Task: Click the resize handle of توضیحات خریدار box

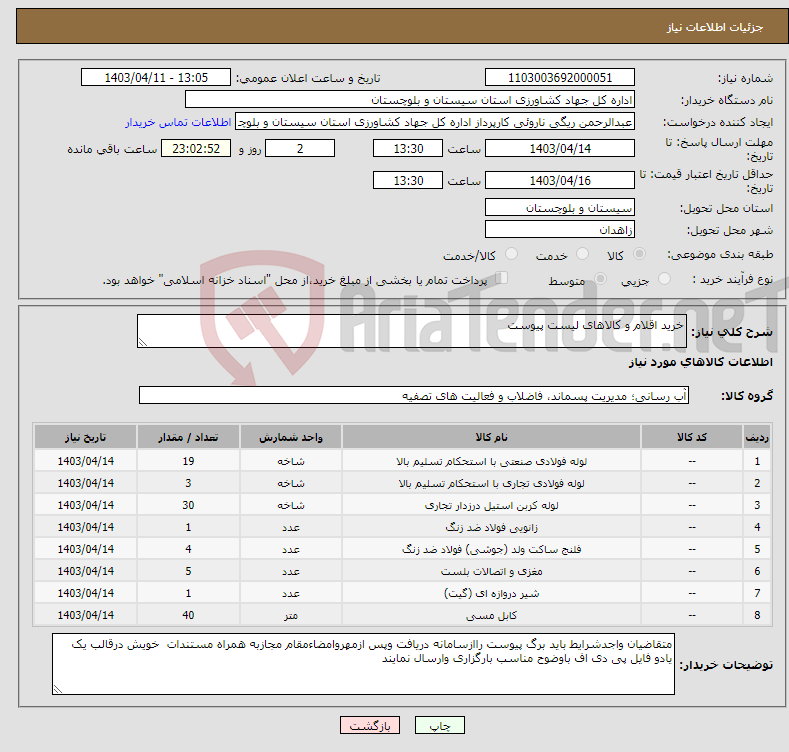Action: [x=58, y=689]
